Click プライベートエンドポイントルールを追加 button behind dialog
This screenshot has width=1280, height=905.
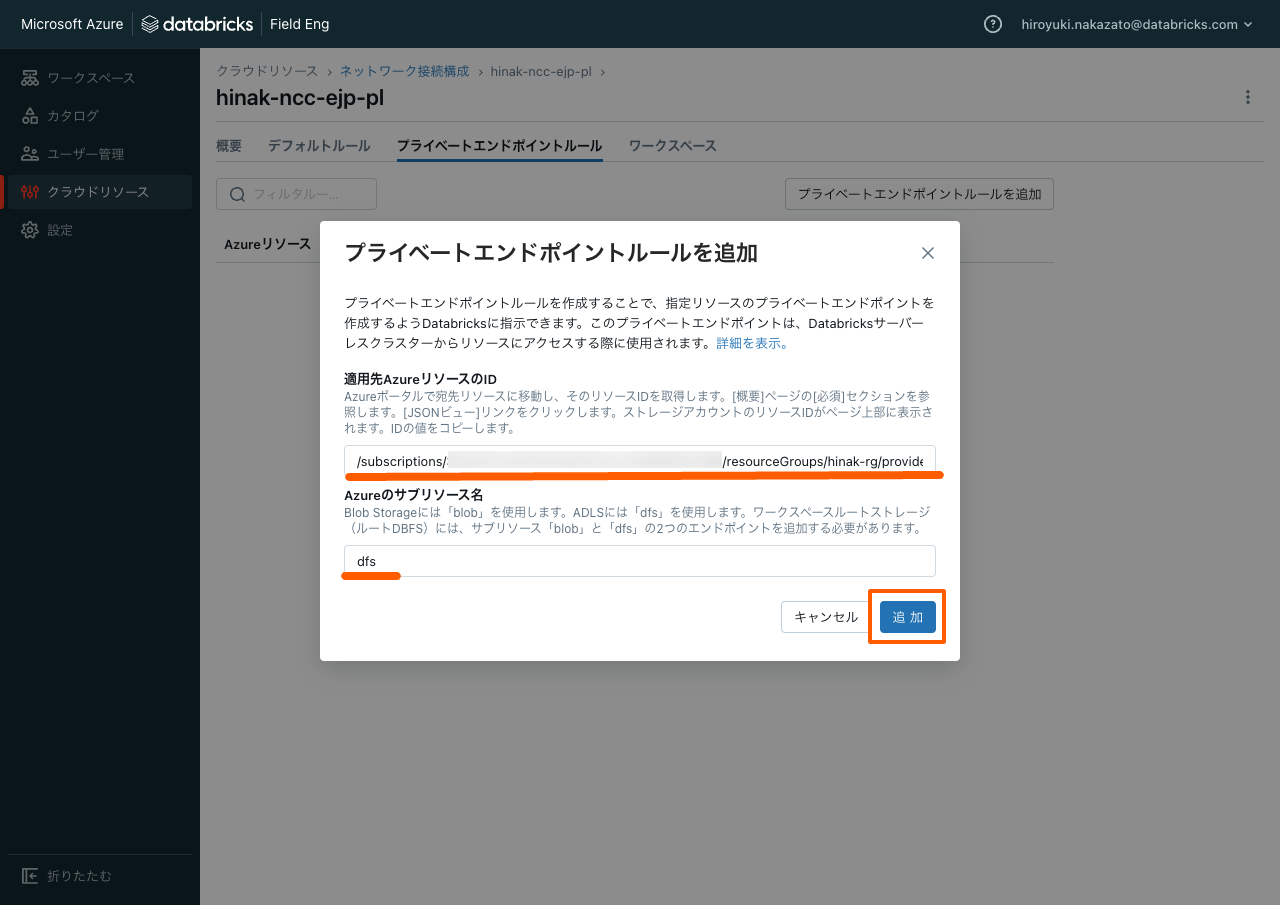tap(919, 194)
